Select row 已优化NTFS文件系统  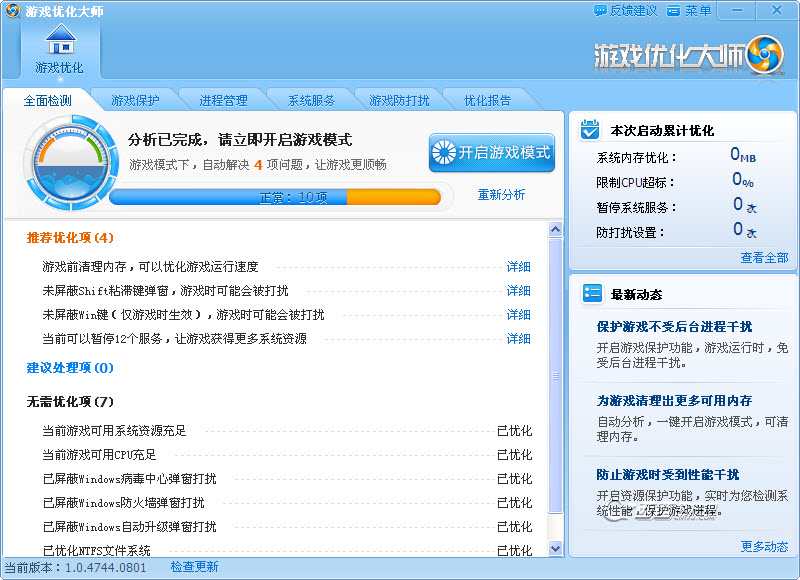(x=287, y=550)
